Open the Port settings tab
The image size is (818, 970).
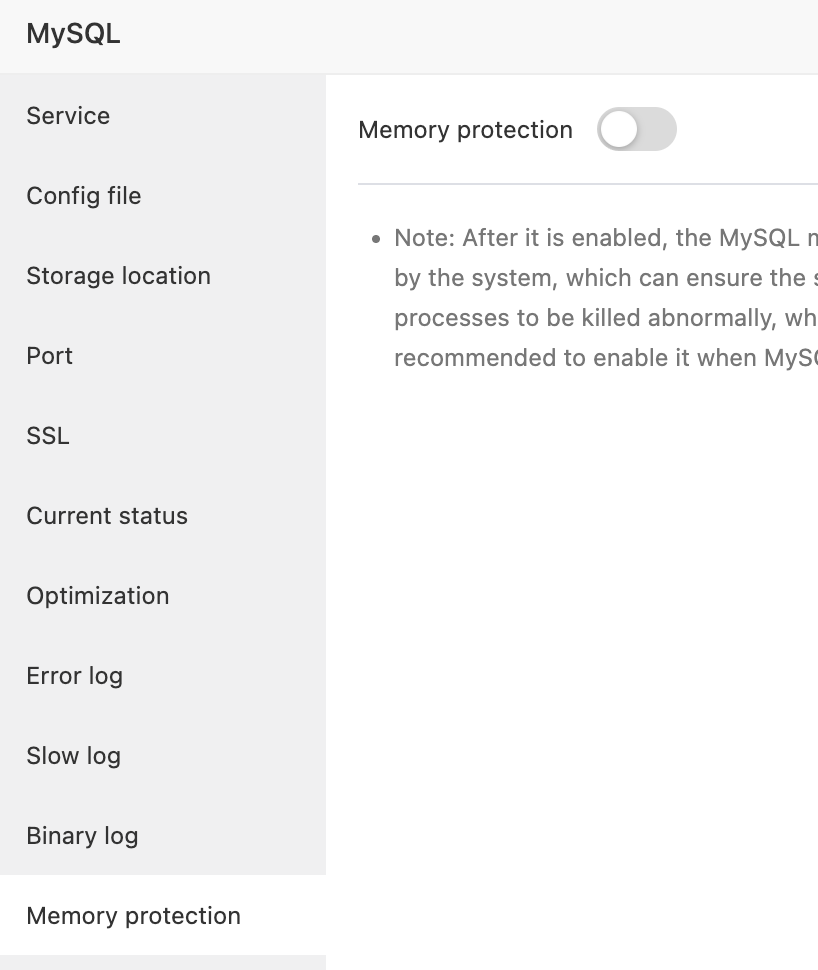tap(50, 356)
